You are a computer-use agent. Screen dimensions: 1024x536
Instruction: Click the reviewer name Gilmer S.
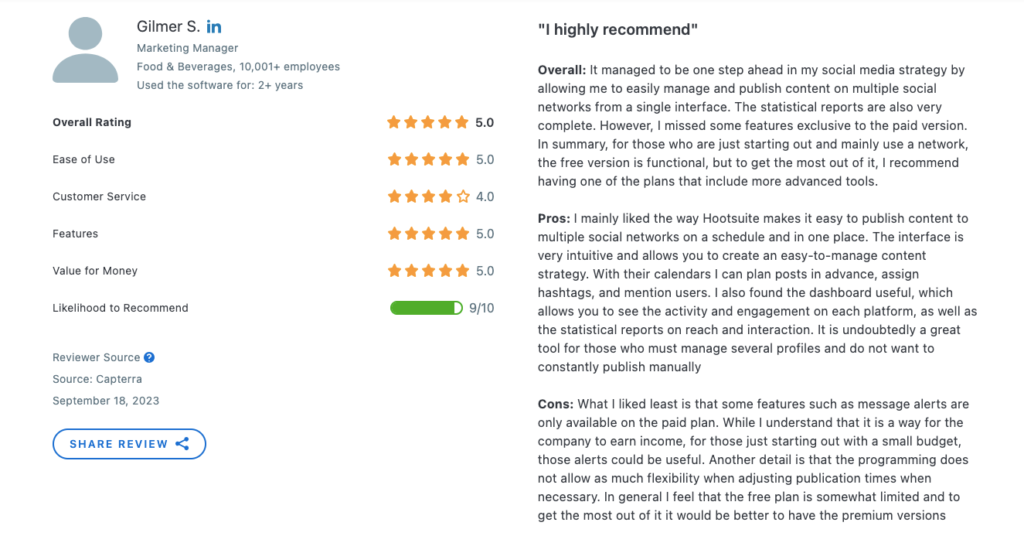point(168,27)
